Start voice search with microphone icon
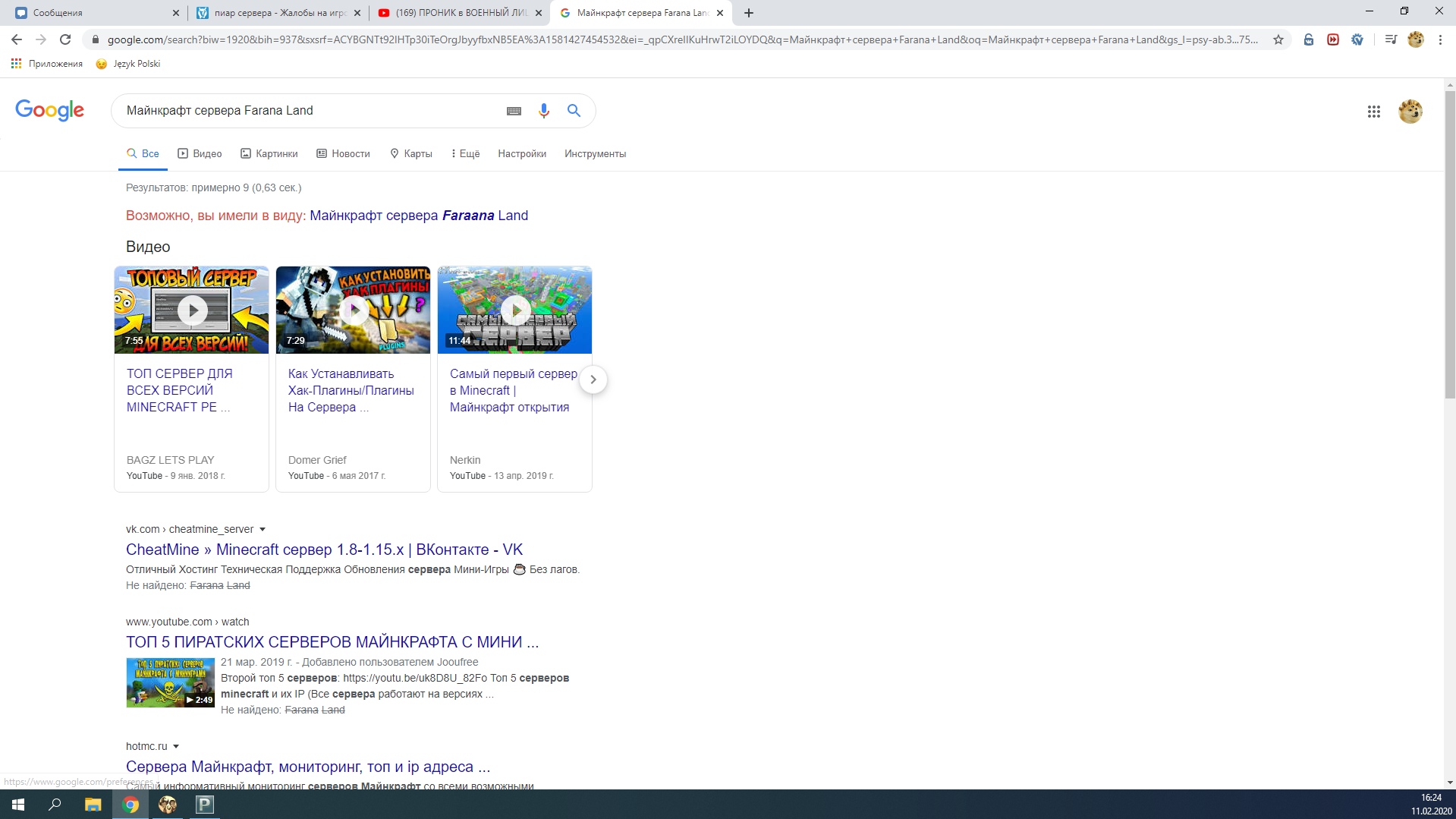The height and width of the screenshot is (819, 1456). 544,111
